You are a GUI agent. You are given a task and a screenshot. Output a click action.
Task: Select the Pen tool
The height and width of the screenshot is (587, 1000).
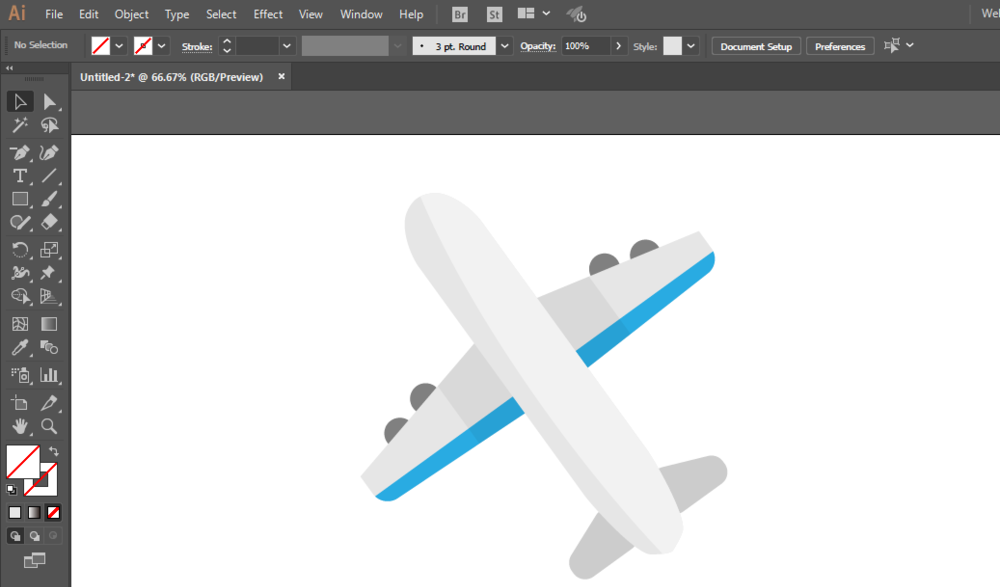point(19,153)
